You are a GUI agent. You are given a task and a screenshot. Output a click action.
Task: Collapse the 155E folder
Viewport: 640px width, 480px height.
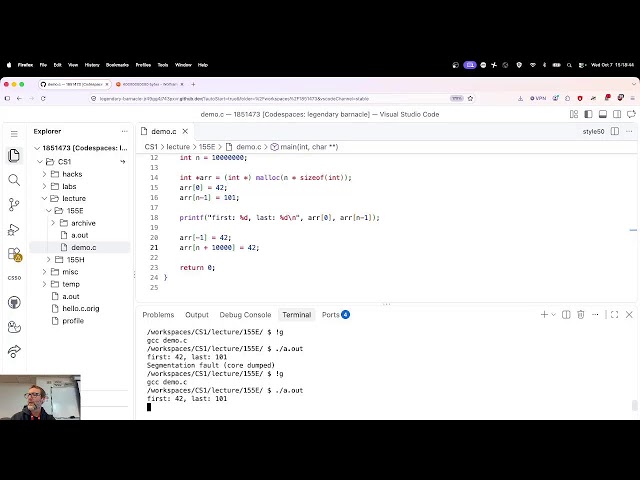(x=49, y=211)
